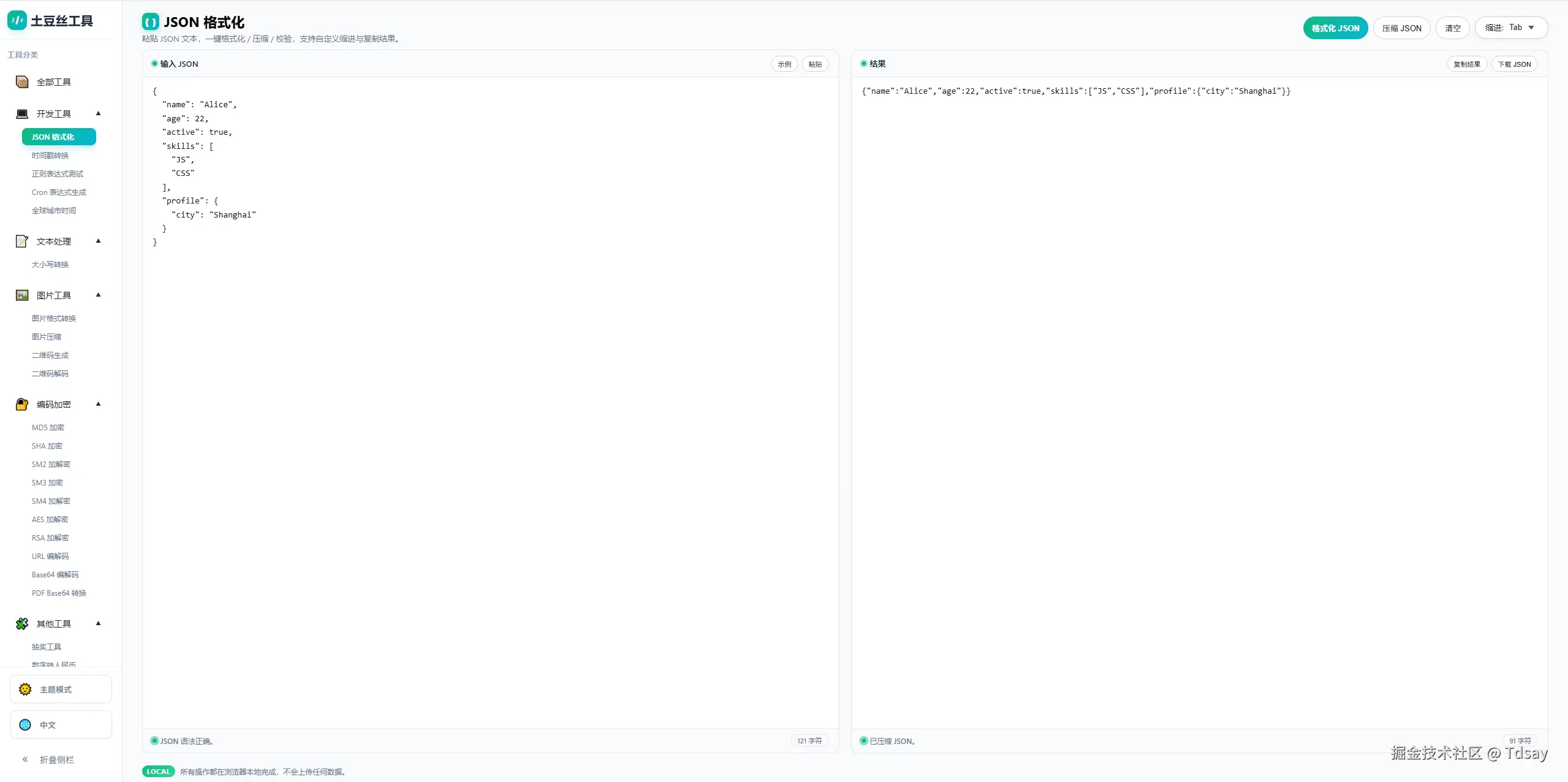1568x782 pixels.
Task: Collapse sidebar with 折叠侧栏
Action: click(48, 760)
